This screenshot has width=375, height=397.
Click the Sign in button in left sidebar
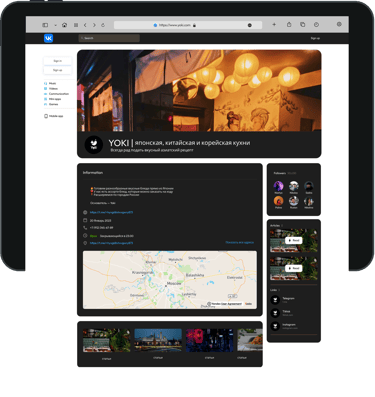(57, 61)
